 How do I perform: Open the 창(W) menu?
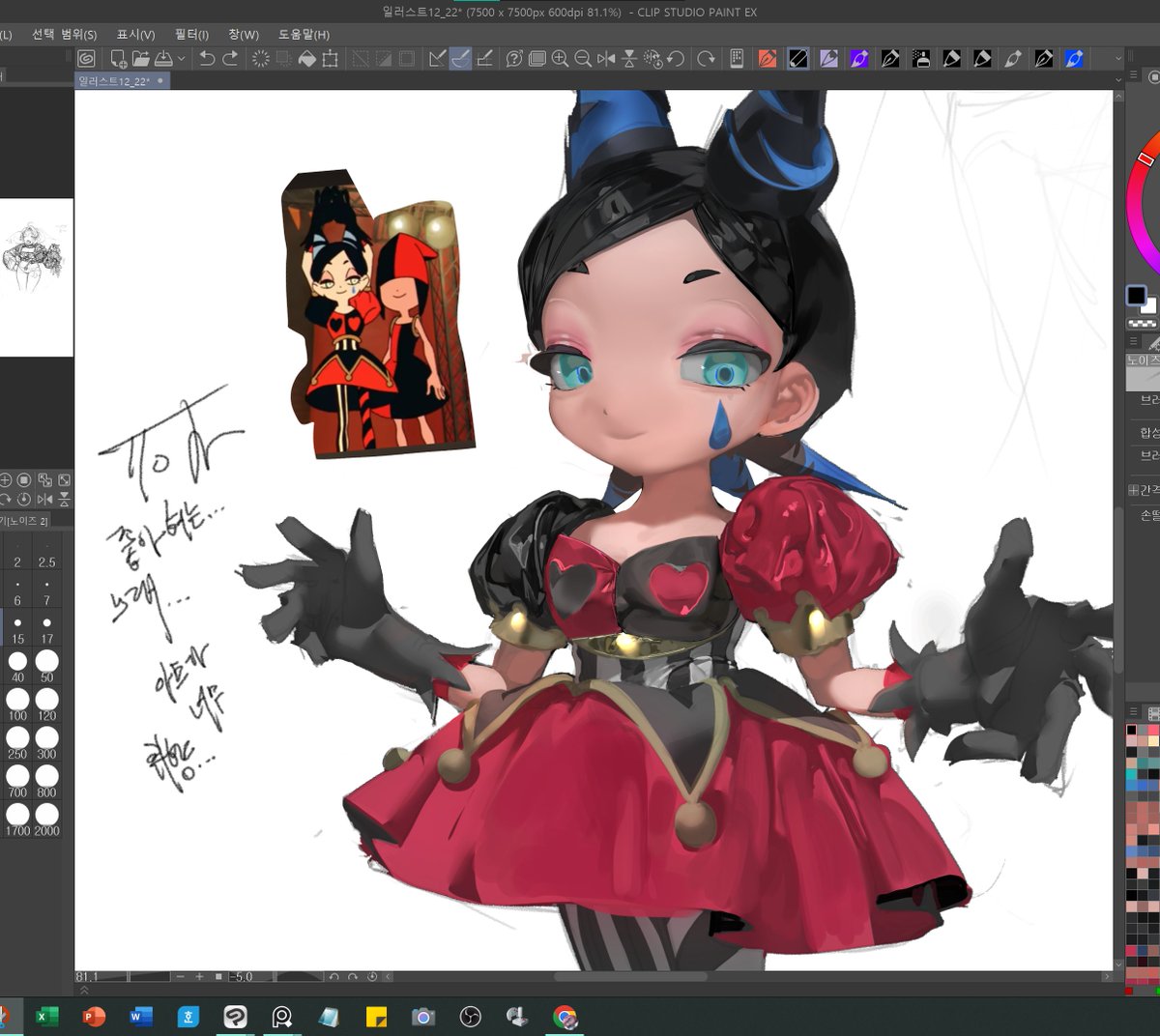click(x=244, y=35)
